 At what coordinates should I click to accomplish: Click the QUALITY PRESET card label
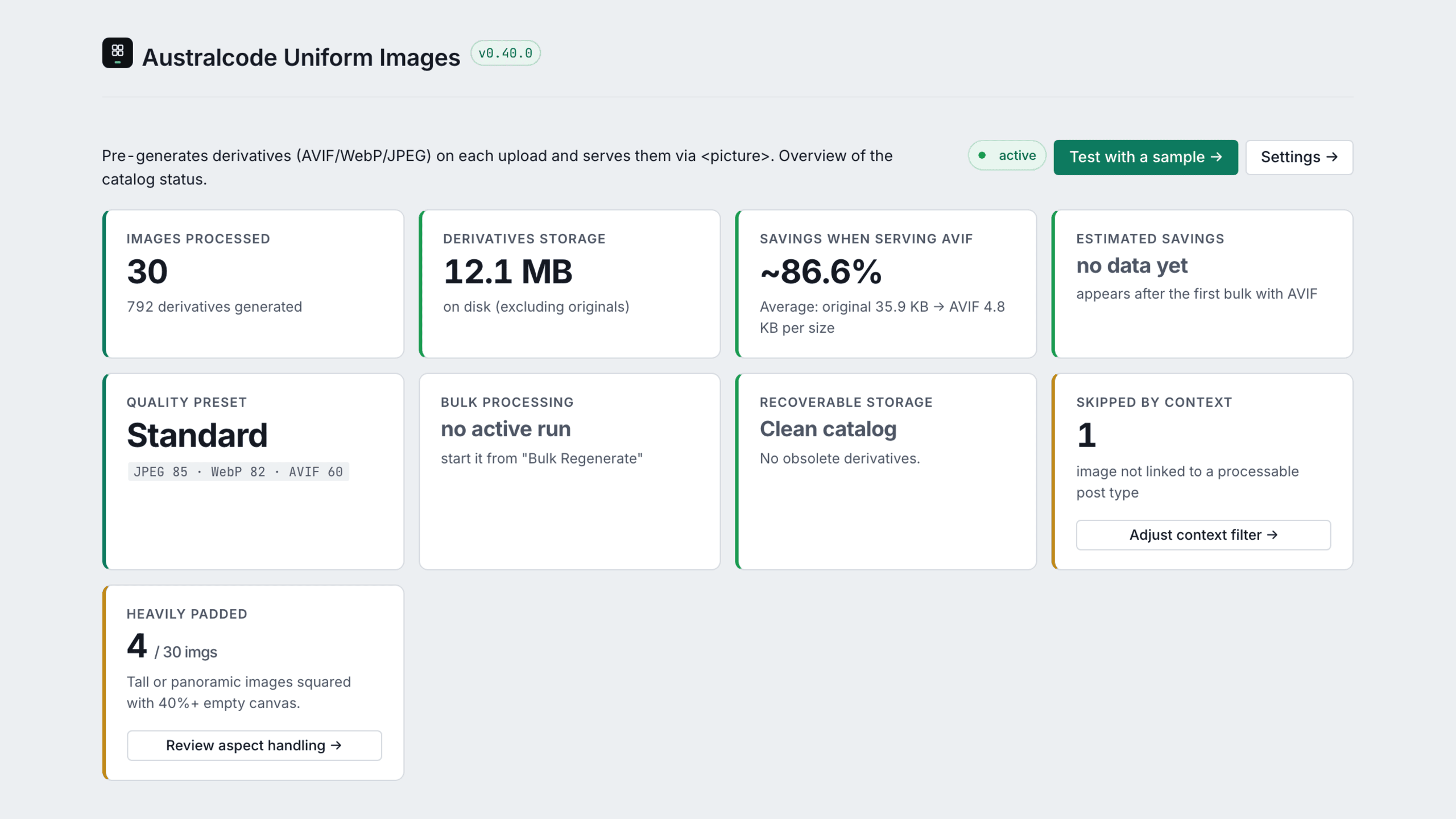(187, 402)
